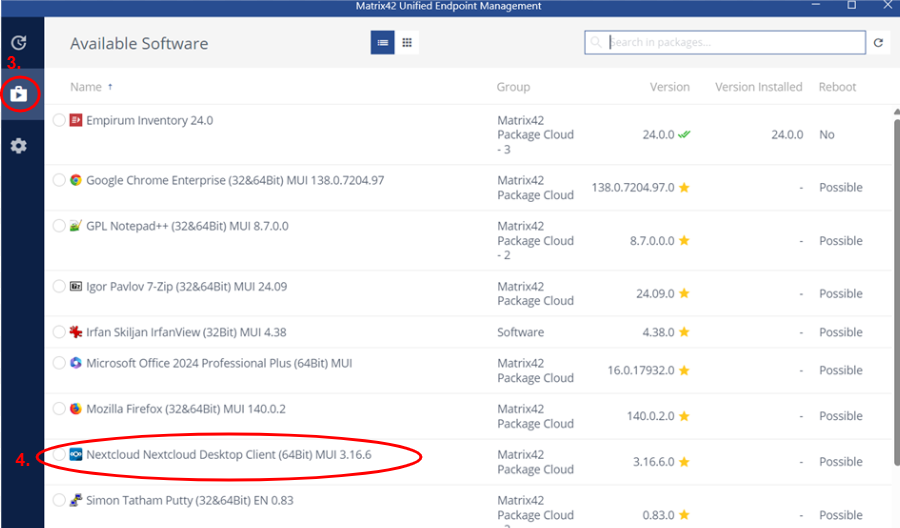Click the 7-Zip package icon
The image size is (900, 528).
76,286
